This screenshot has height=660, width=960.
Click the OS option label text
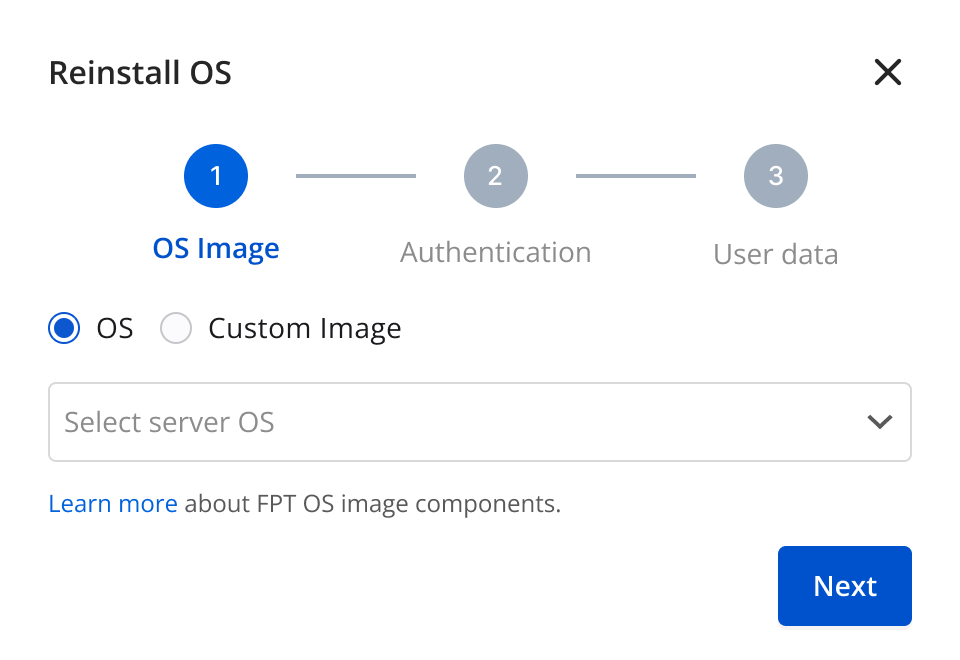tap(114, 329)
